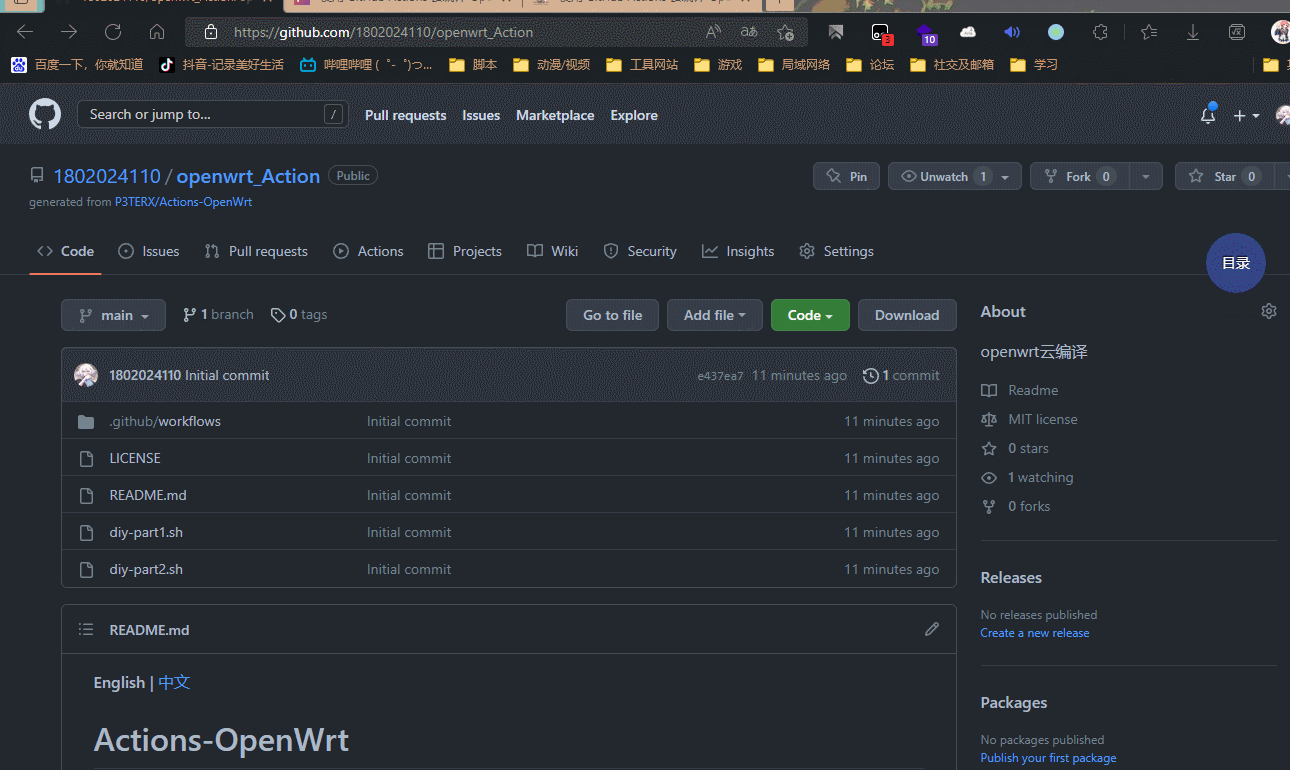Click the Go to file button

pyautogui.click(x=612, y=315)
